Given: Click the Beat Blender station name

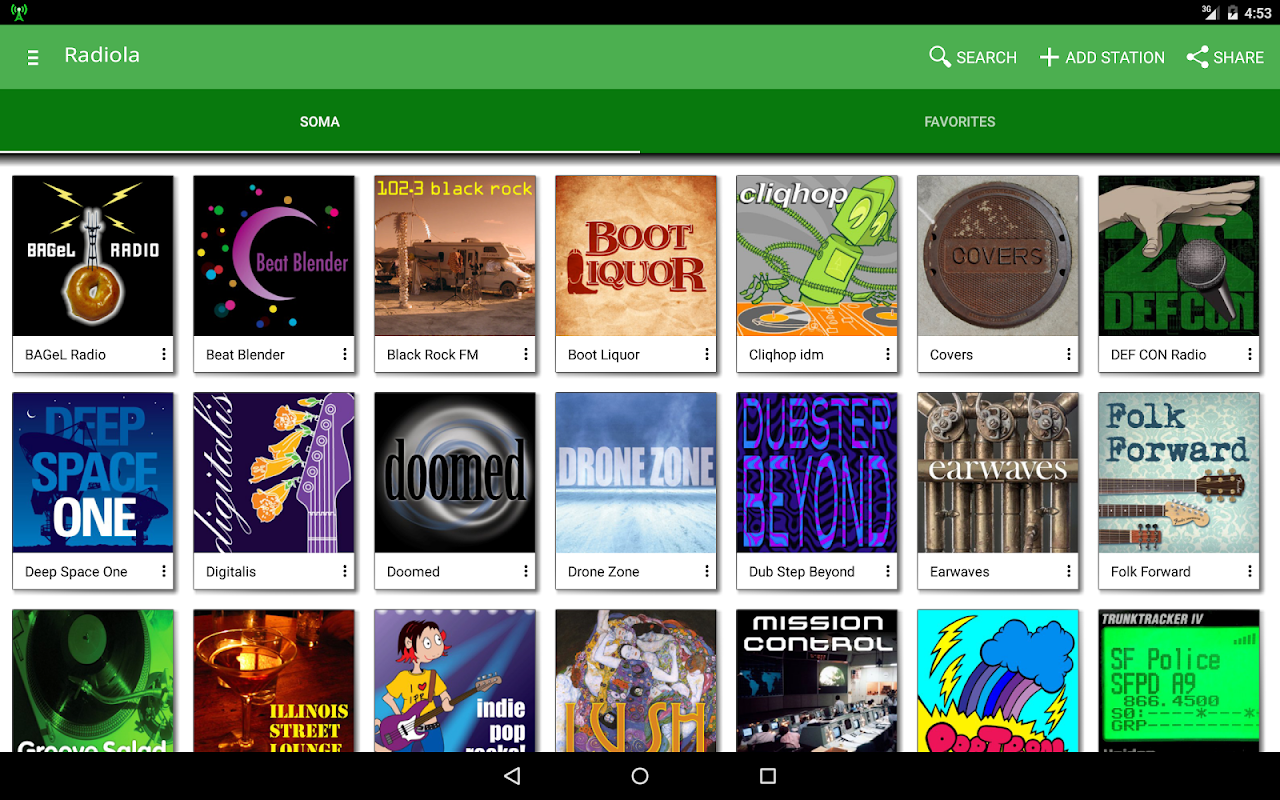Looking at the screenshot, I should (x=245, y=355).
